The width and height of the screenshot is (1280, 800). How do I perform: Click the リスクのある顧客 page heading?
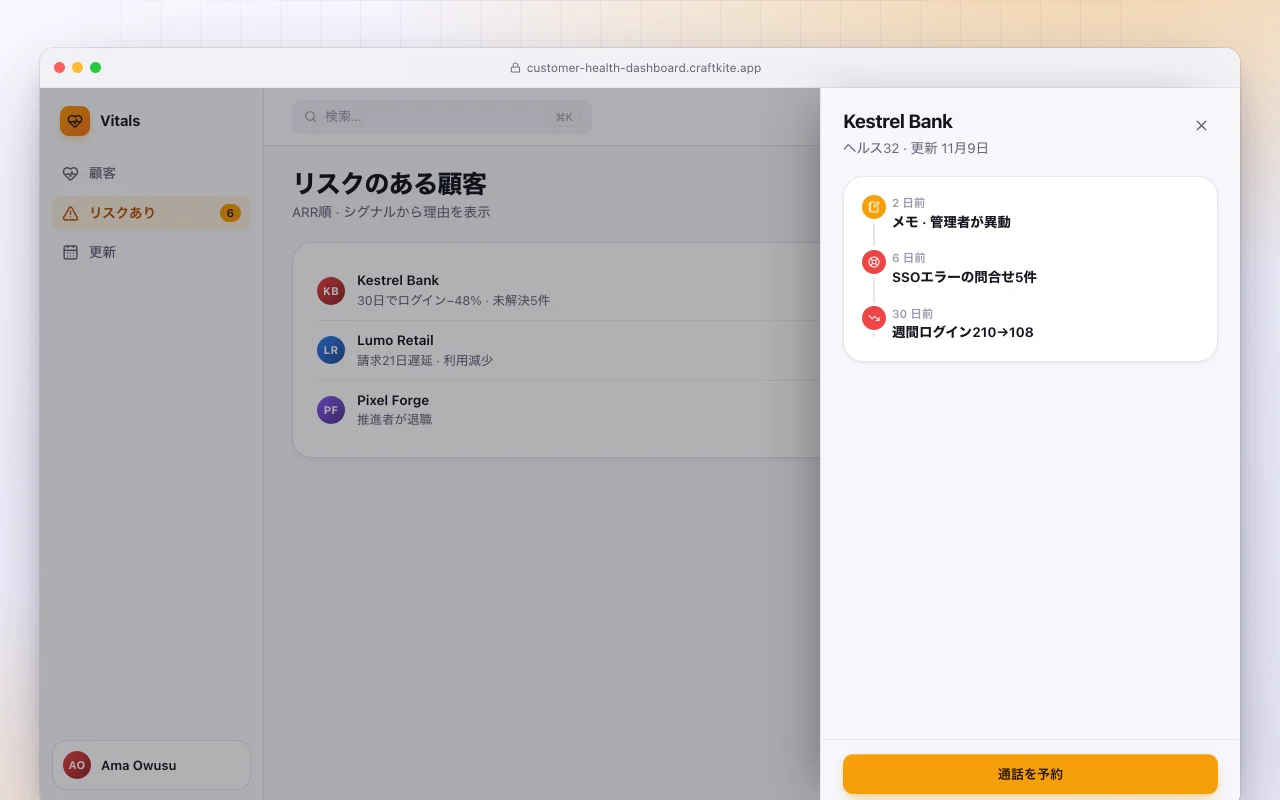point(389,184)
